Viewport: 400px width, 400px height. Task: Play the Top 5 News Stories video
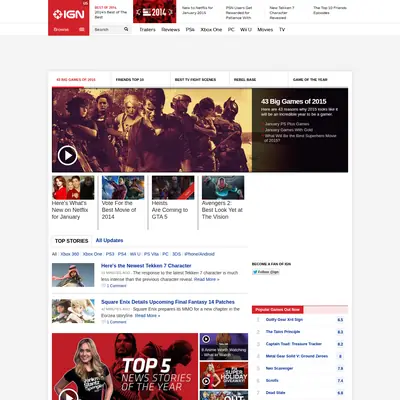(68, 396)
